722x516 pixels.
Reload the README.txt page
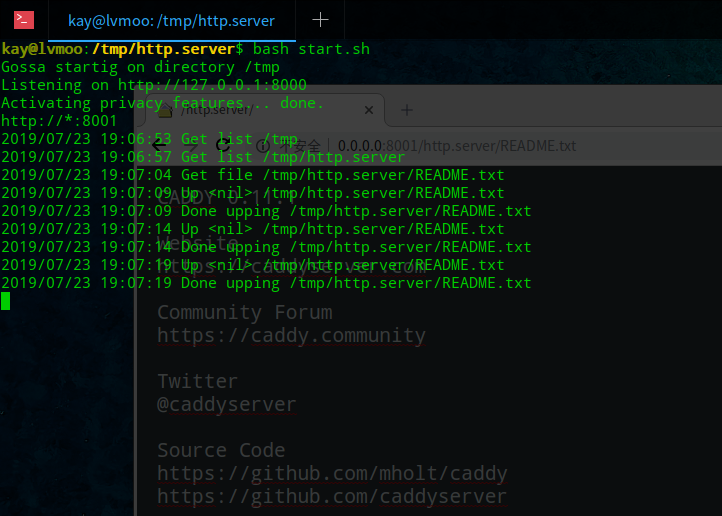(x=223, y=146)
